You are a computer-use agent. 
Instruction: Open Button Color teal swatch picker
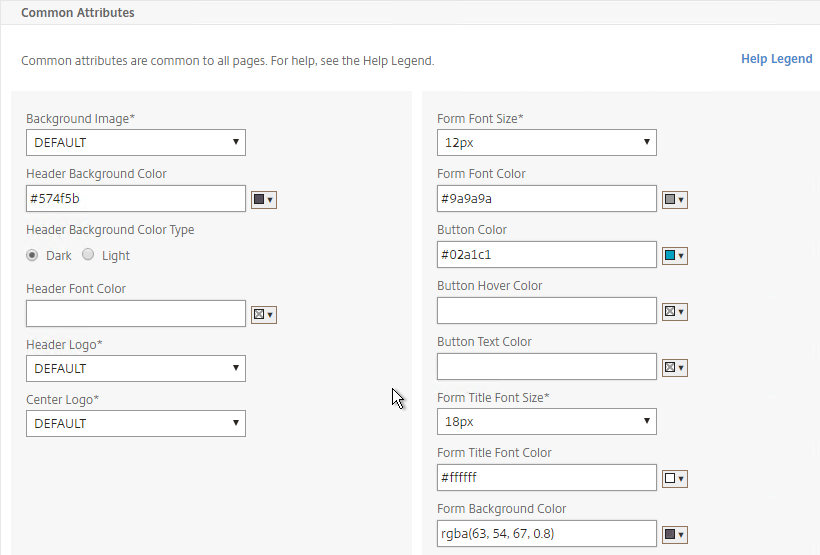[675, 255]
